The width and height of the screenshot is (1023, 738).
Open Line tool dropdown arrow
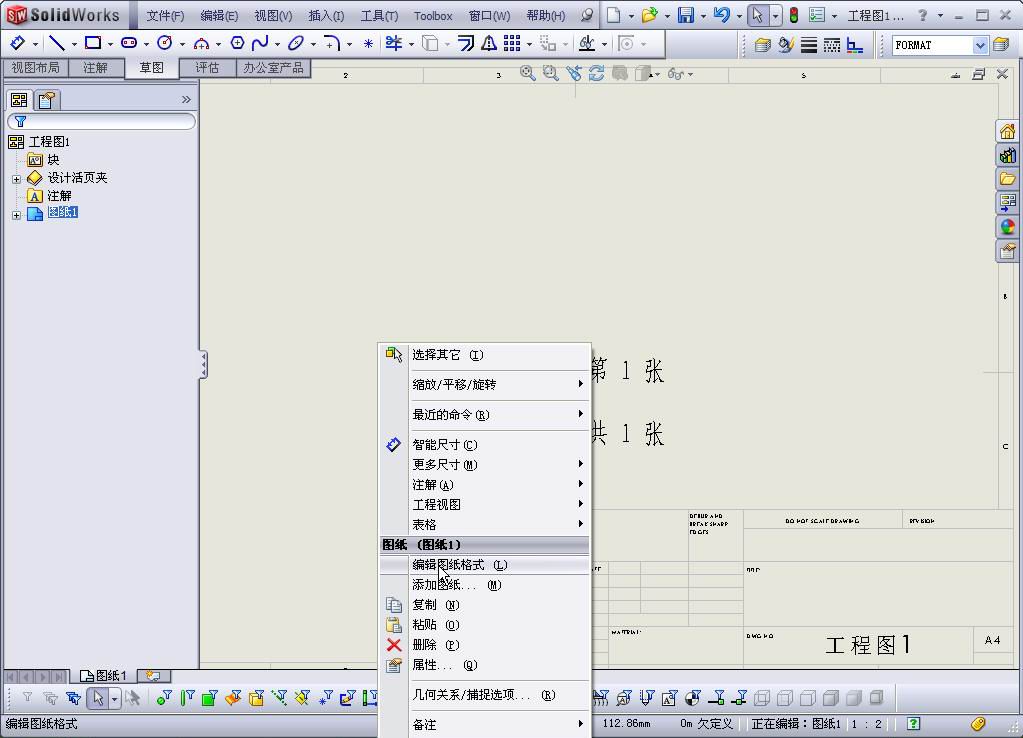point(74,44)
